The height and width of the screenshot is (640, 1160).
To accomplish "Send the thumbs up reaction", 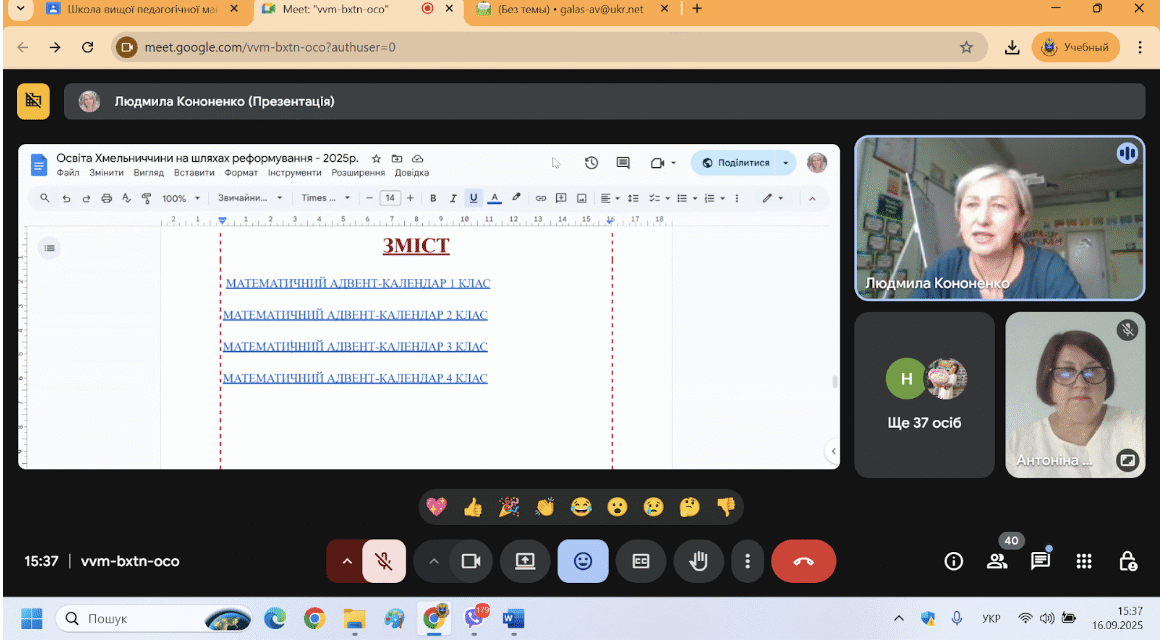I will pos(472,507).
